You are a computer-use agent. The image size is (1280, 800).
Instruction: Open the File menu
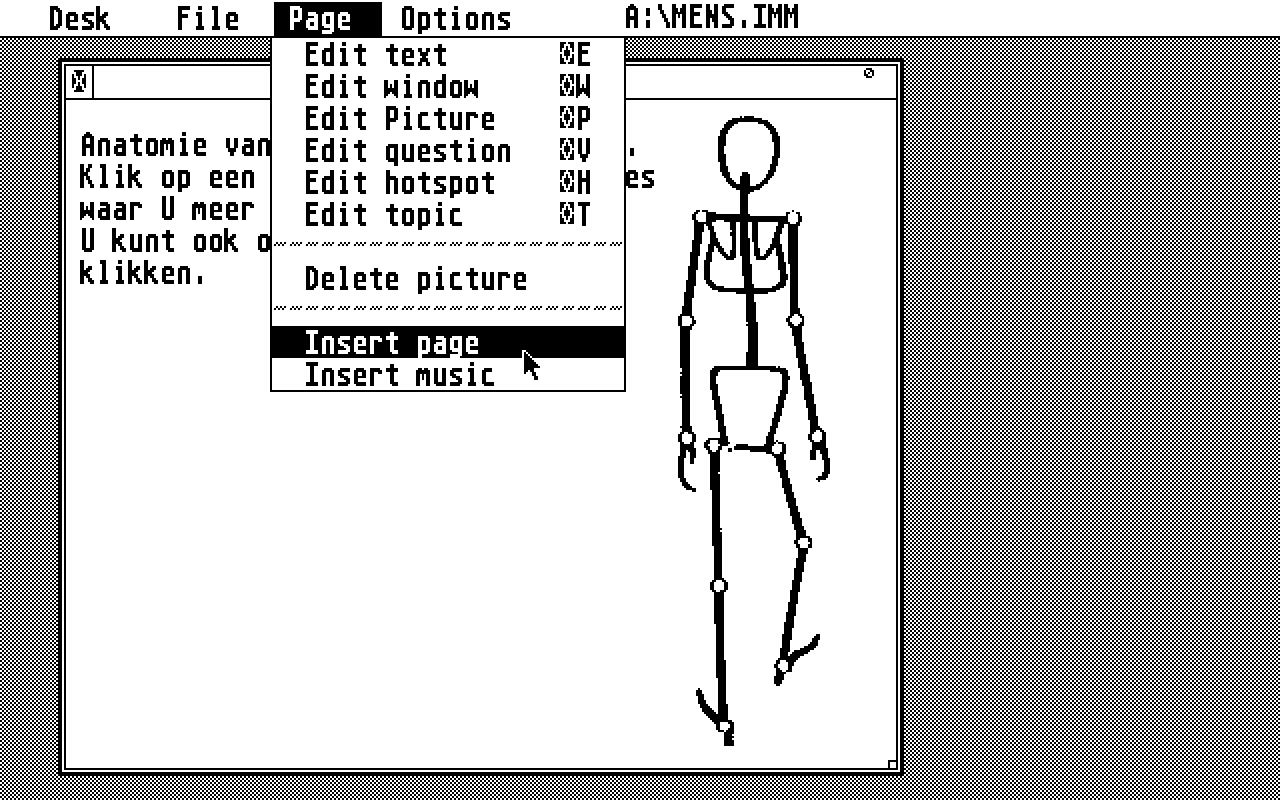click(x=207, y=16)
